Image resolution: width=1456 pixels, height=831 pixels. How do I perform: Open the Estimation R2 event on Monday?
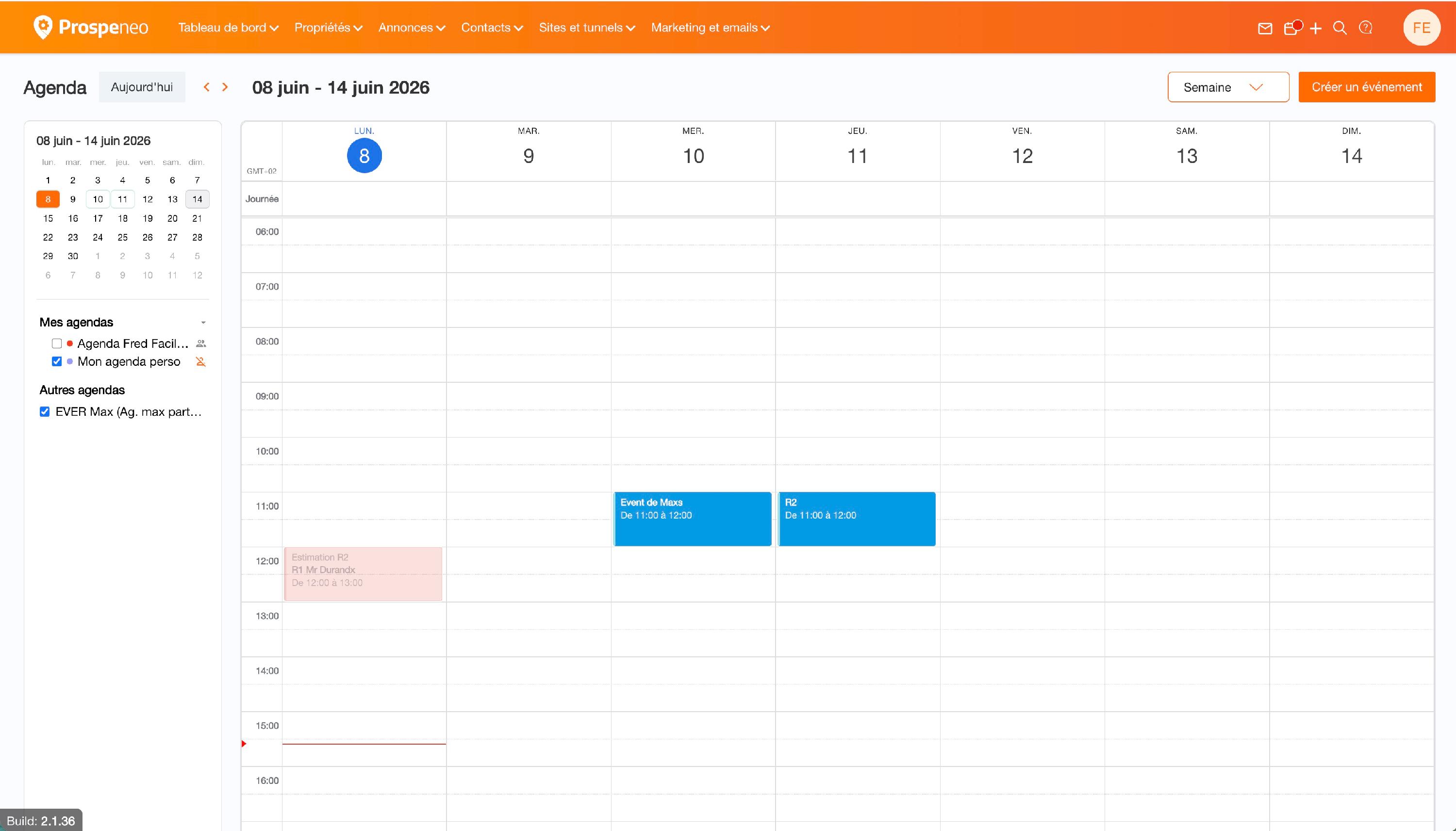(x=363, y=573)
